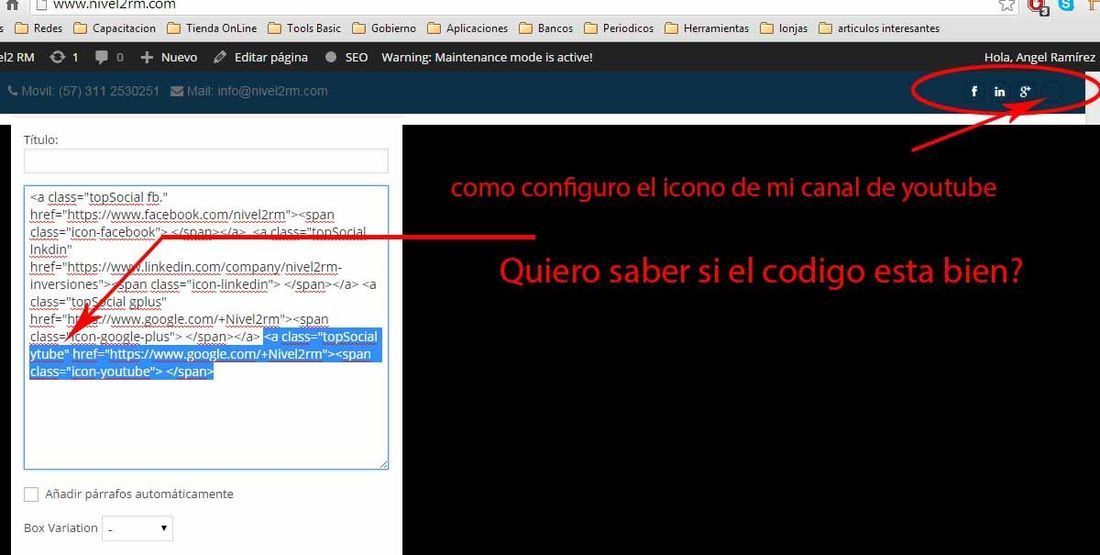Click the Google Plus icon in site header
The image size is (1100, 555).
[1026, 91]
